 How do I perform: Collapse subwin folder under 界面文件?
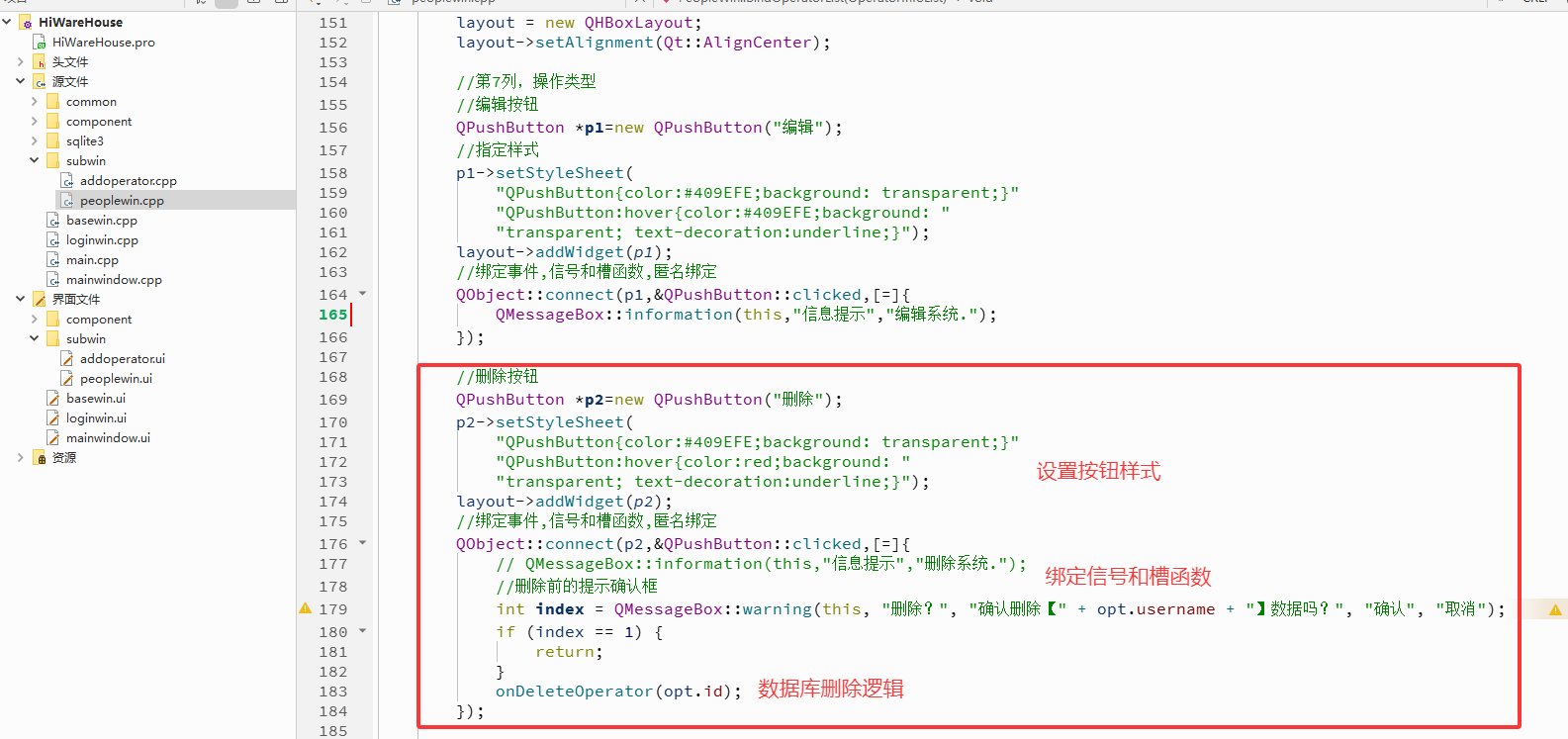(35, 338)
